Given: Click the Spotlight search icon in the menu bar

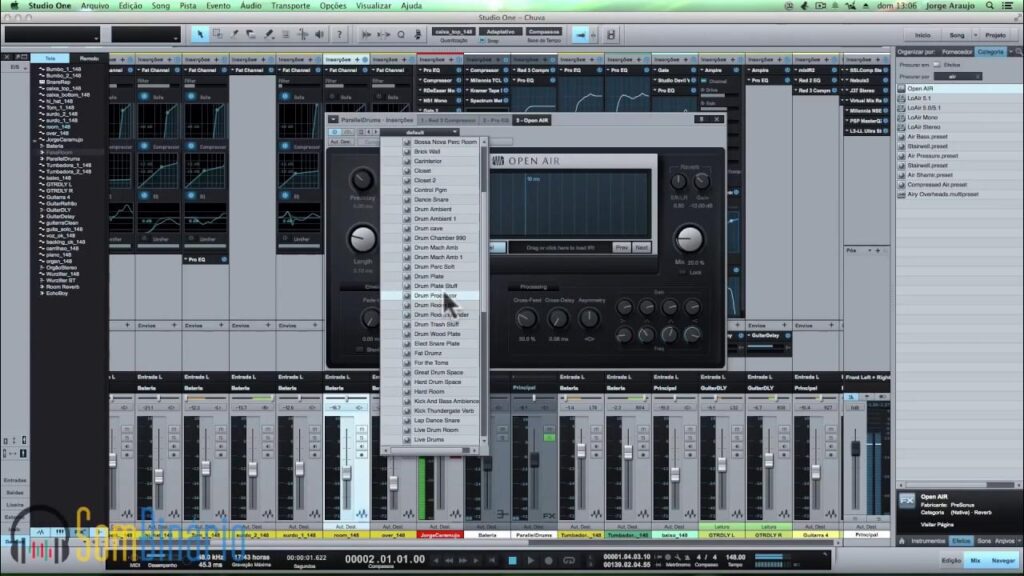Looking at the screenshot, I should (990, 5).
